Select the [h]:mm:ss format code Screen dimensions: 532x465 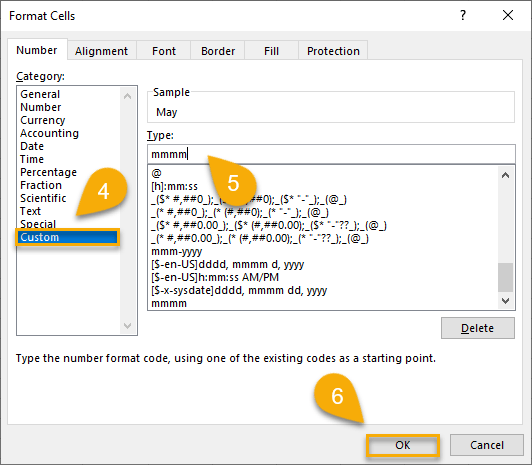pos(174,186)
